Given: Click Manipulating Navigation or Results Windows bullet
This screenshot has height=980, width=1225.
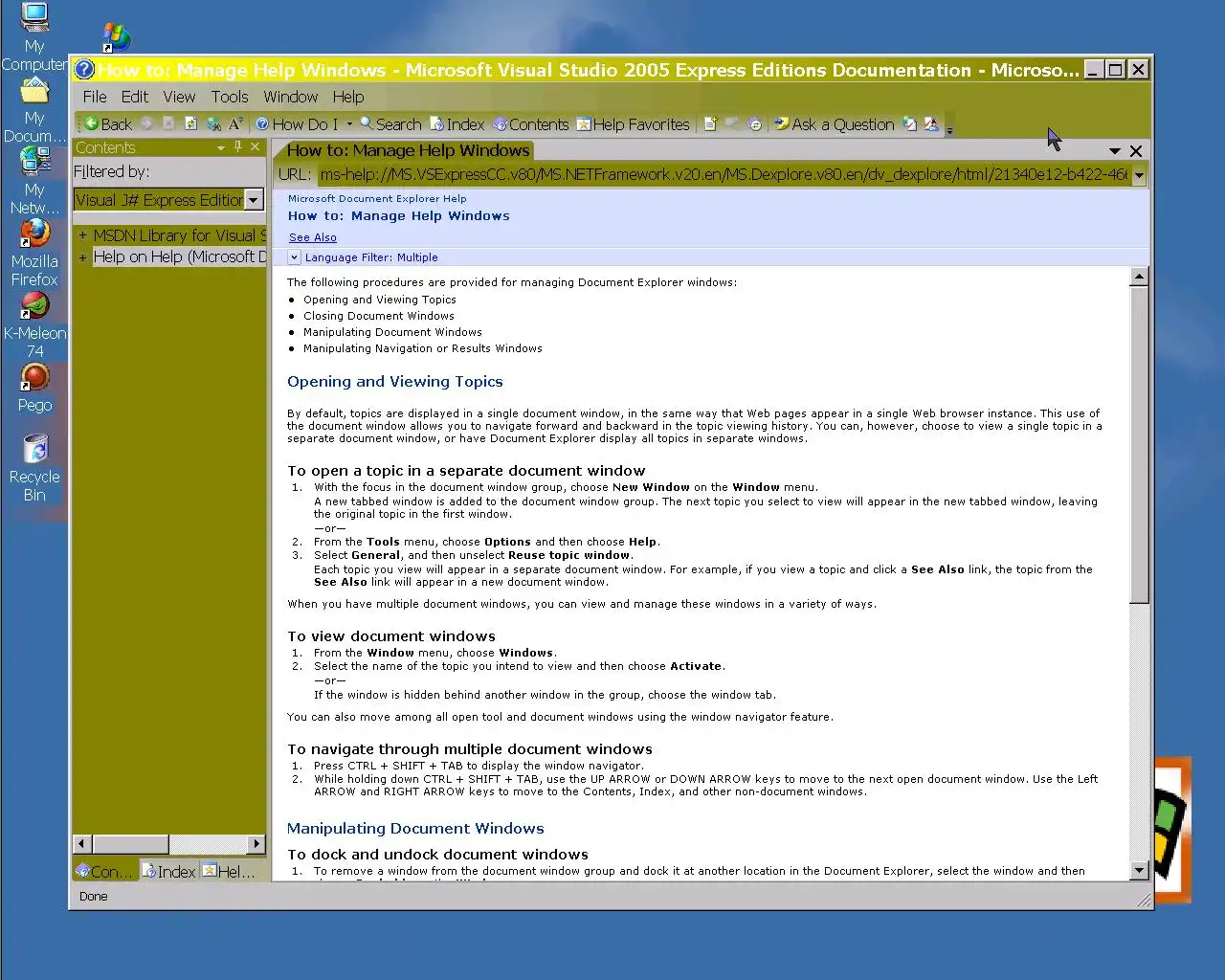Looking at the screenshot, I should coord(423,348).
